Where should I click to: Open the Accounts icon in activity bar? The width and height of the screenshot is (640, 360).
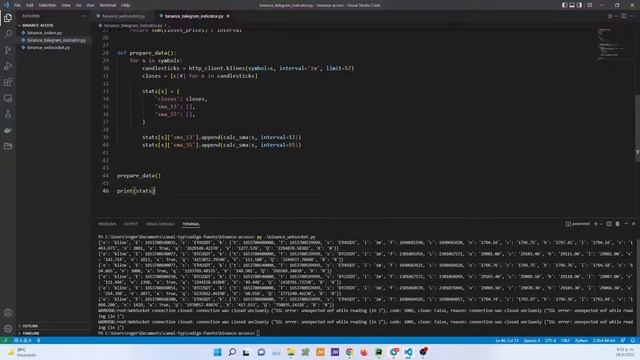(x=8, y=313)
